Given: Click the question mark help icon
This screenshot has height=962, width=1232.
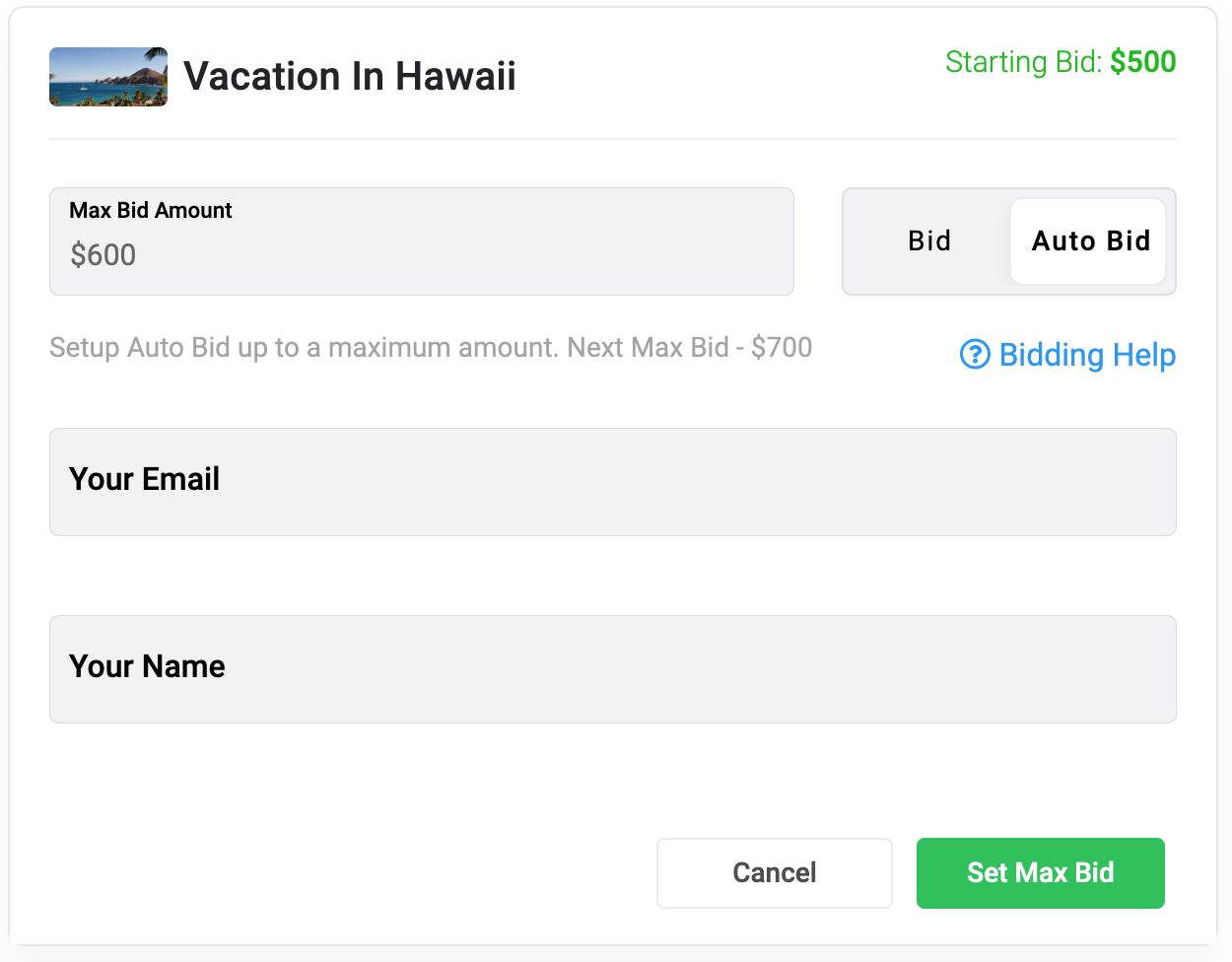Looking at the screenshot, I should point(975,354).
